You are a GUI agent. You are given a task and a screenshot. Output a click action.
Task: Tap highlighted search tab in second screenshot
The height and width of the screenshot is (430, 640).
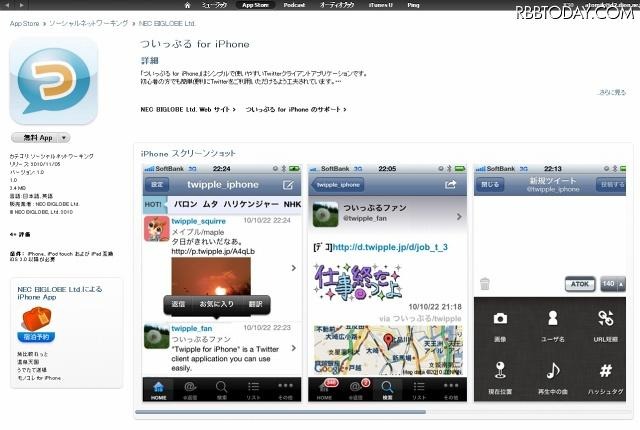point(387,390)
